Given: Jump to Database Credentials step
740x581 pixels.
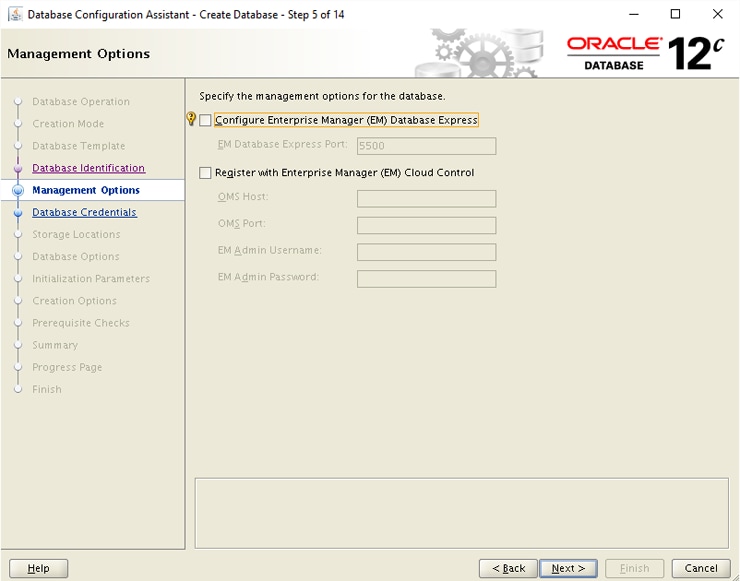Looking at the screenshot, I should [84, 212].
